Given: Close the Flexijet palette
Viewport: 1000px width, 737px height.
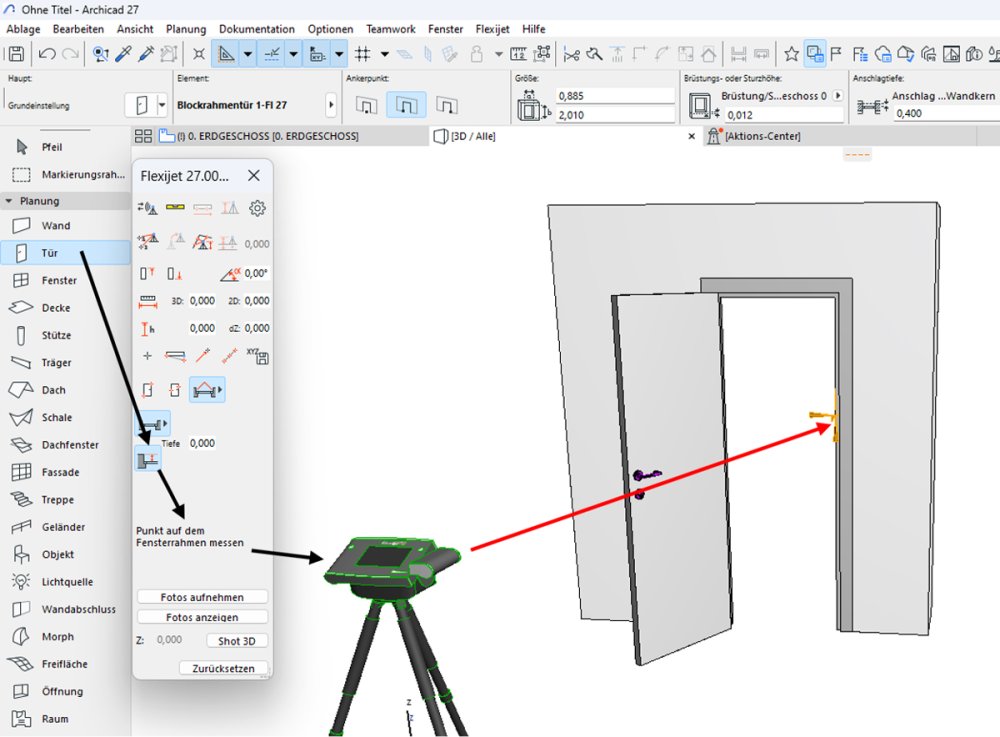Looking at the screenshot, I should coord(254,176).
